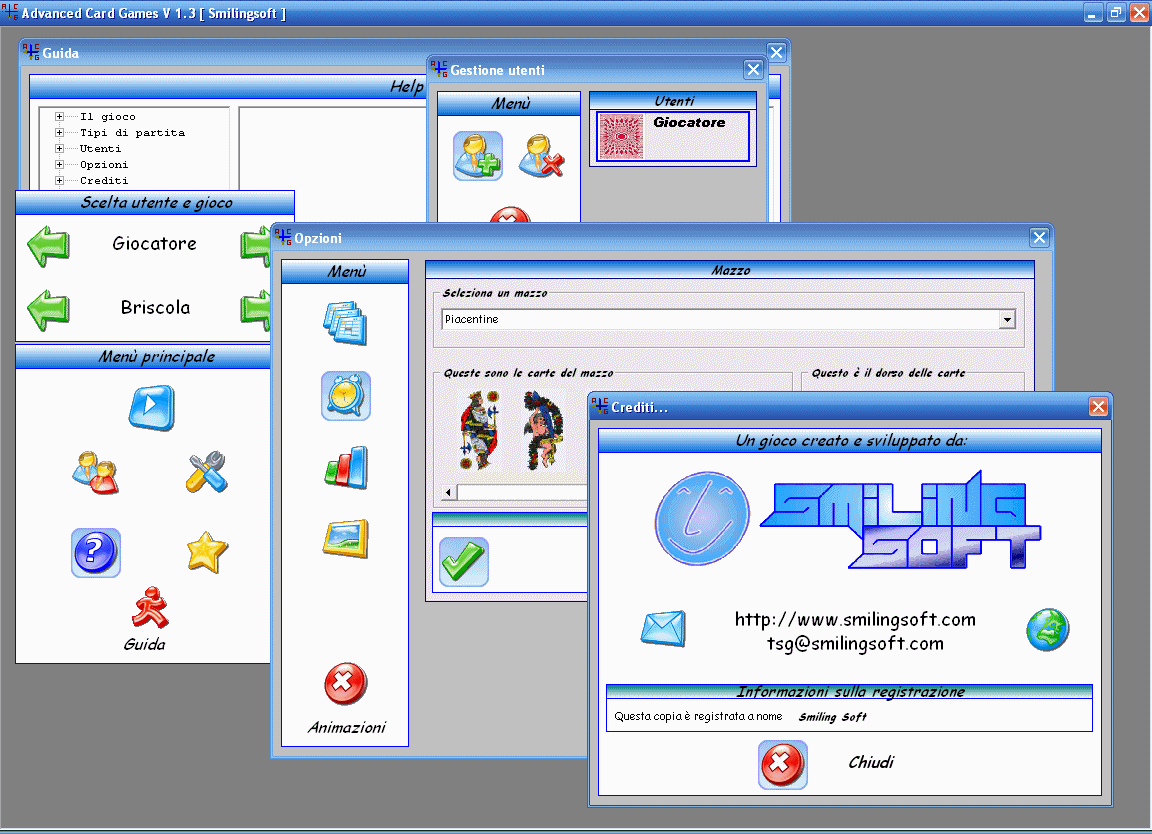
Task: Click the add user icon in Gestione utenti
Action: [x=478, y=156]
